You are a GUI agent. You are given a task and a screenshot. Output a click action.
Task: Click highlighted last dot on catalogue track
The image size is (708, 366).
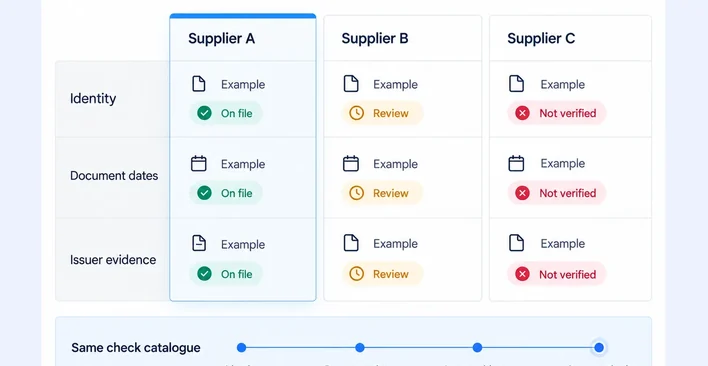click(x=599, y=347)
